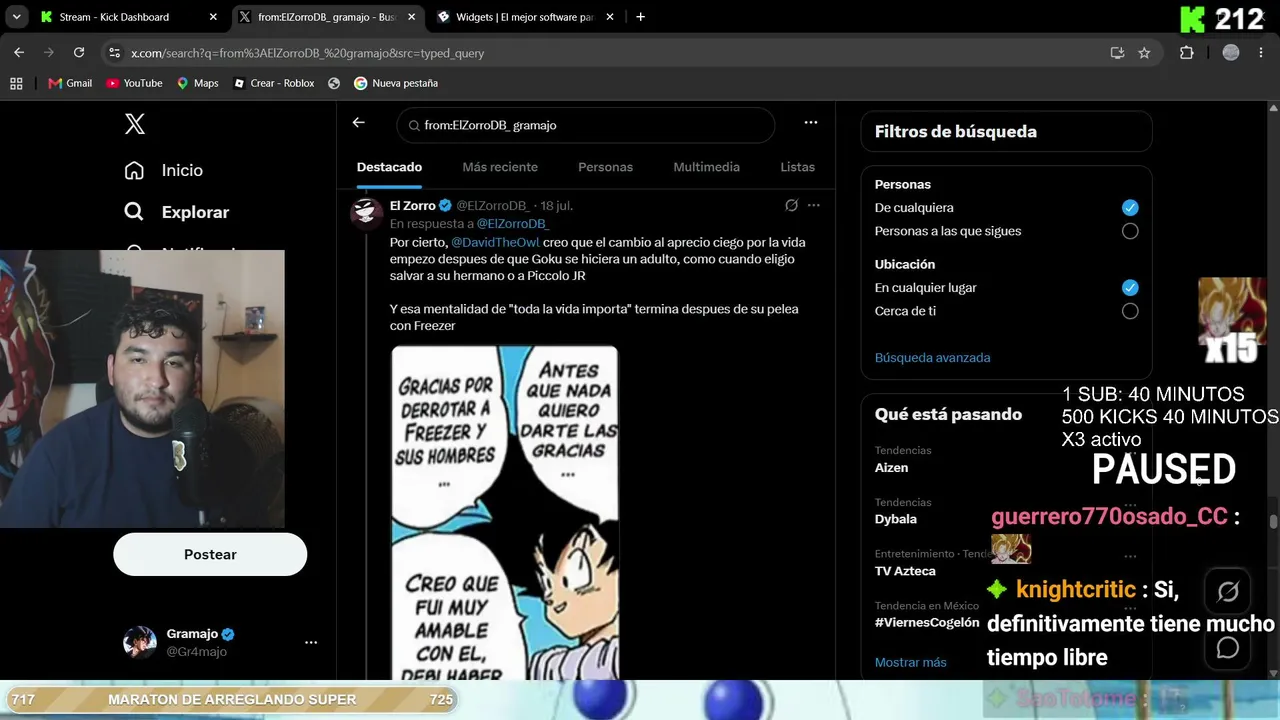Reload the current page
The height and width of the screenshot is (720, 1280).
pyautogui.click(x=79, y=53)
